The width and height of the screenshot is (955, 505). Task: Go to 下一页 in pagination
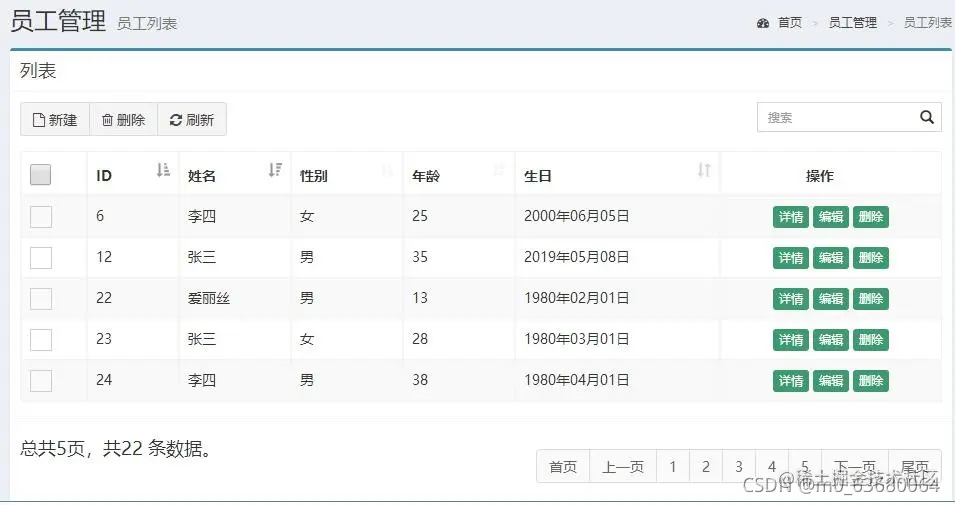[x=855, y=467]
